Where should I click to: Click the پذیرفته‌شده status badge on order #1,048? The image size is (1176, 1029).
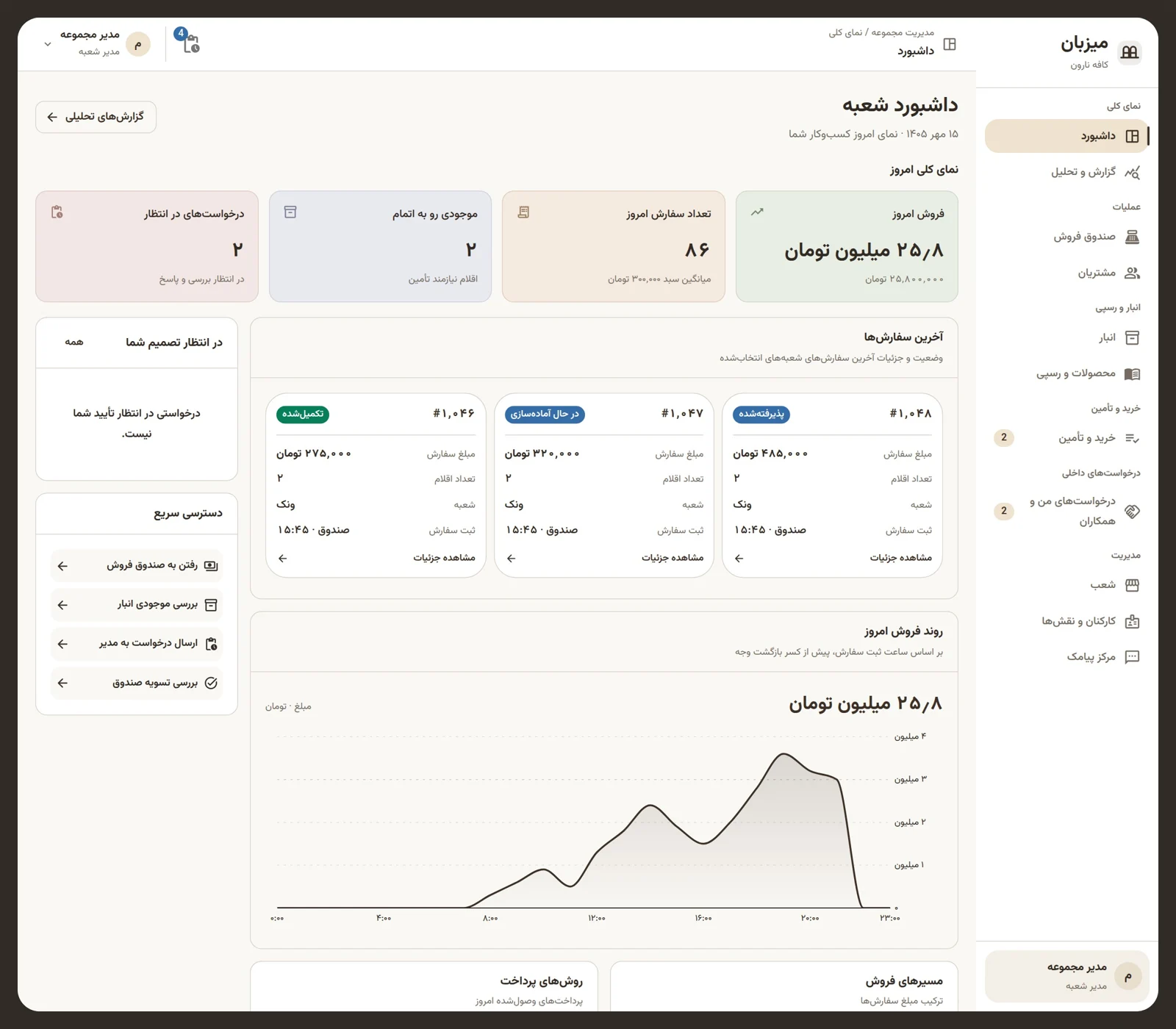[x=761, y=414]
